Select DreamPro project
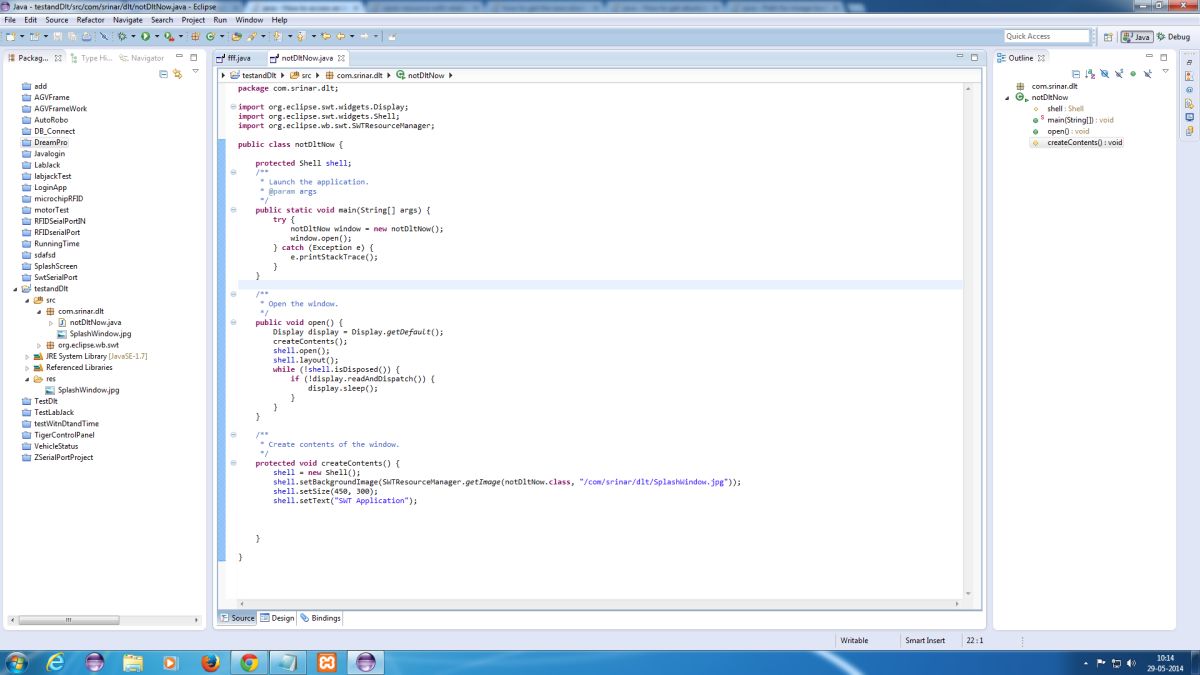Screen dimensions: 1200x675 (x=50, y=142)
